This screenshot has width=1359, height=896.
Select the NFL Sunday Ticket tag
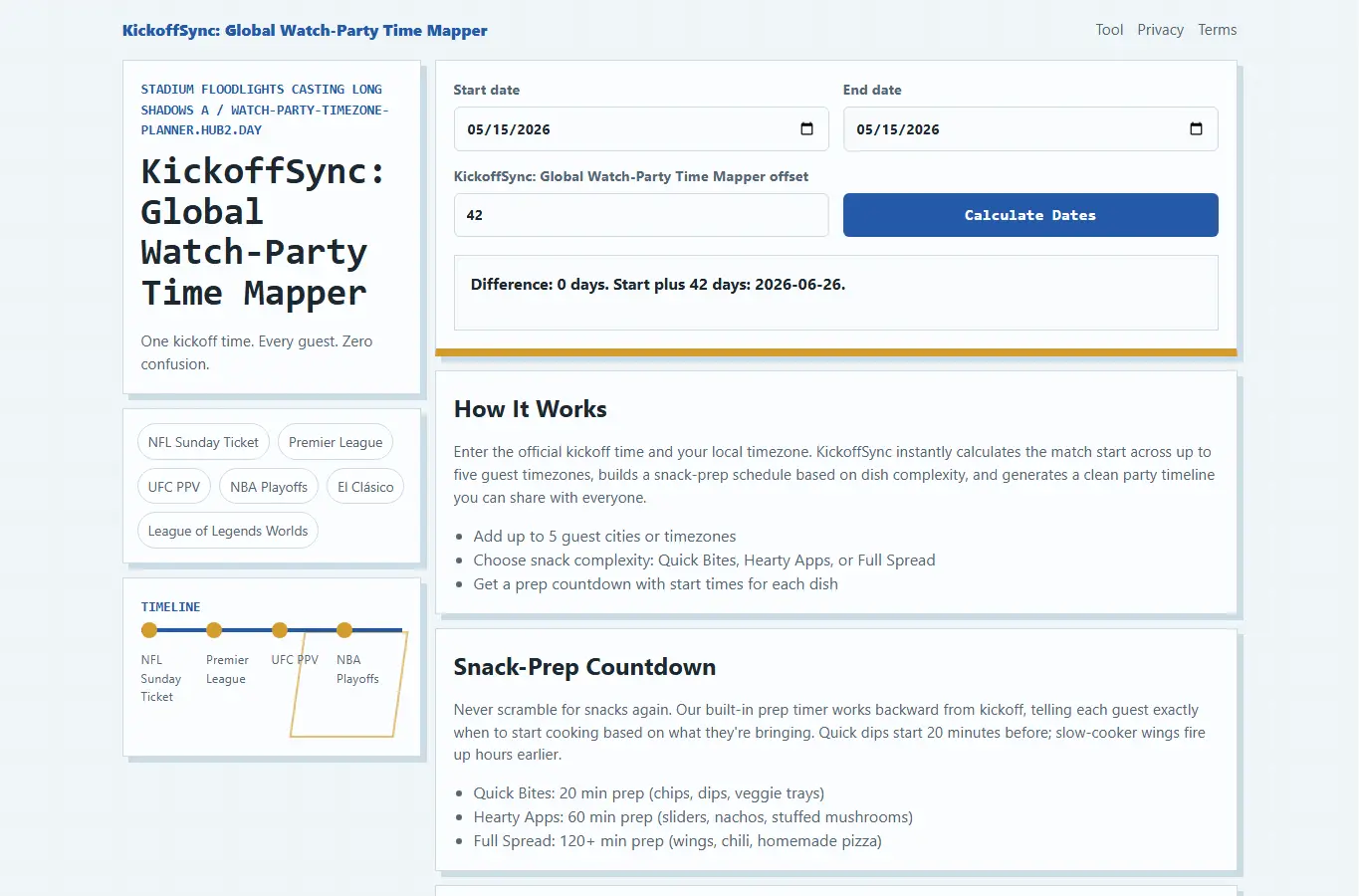tap(203, 442)
